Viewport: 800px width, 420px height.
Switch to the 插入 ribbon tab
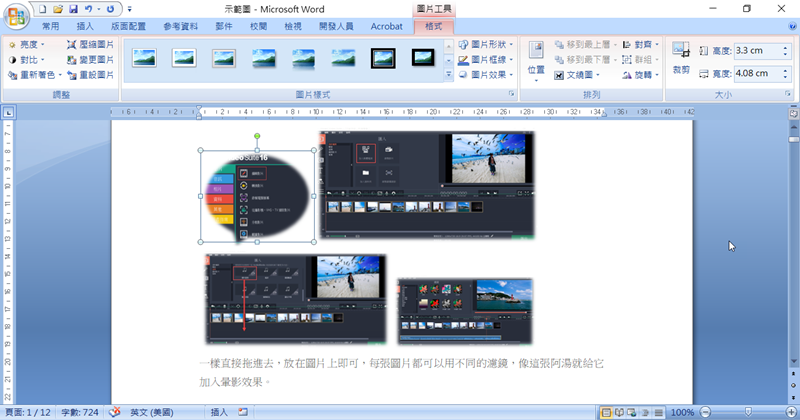[85, 27]
